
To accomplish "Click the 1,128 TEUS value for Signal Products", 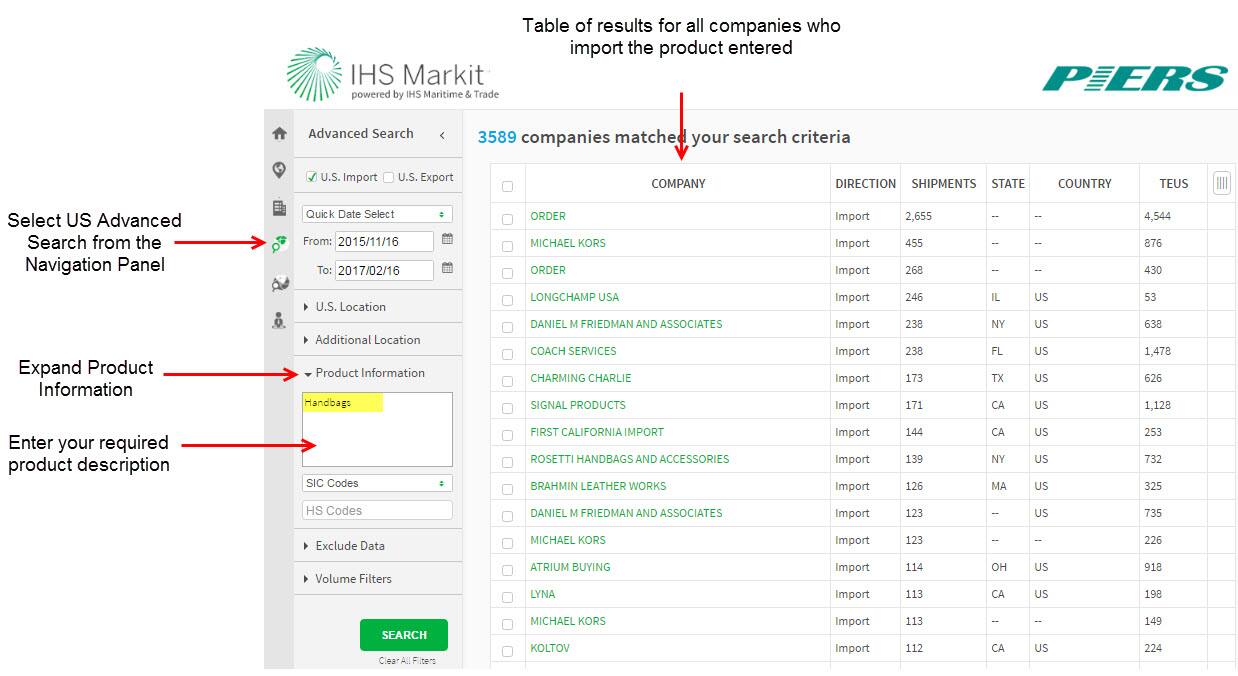I will (1157, 405).
